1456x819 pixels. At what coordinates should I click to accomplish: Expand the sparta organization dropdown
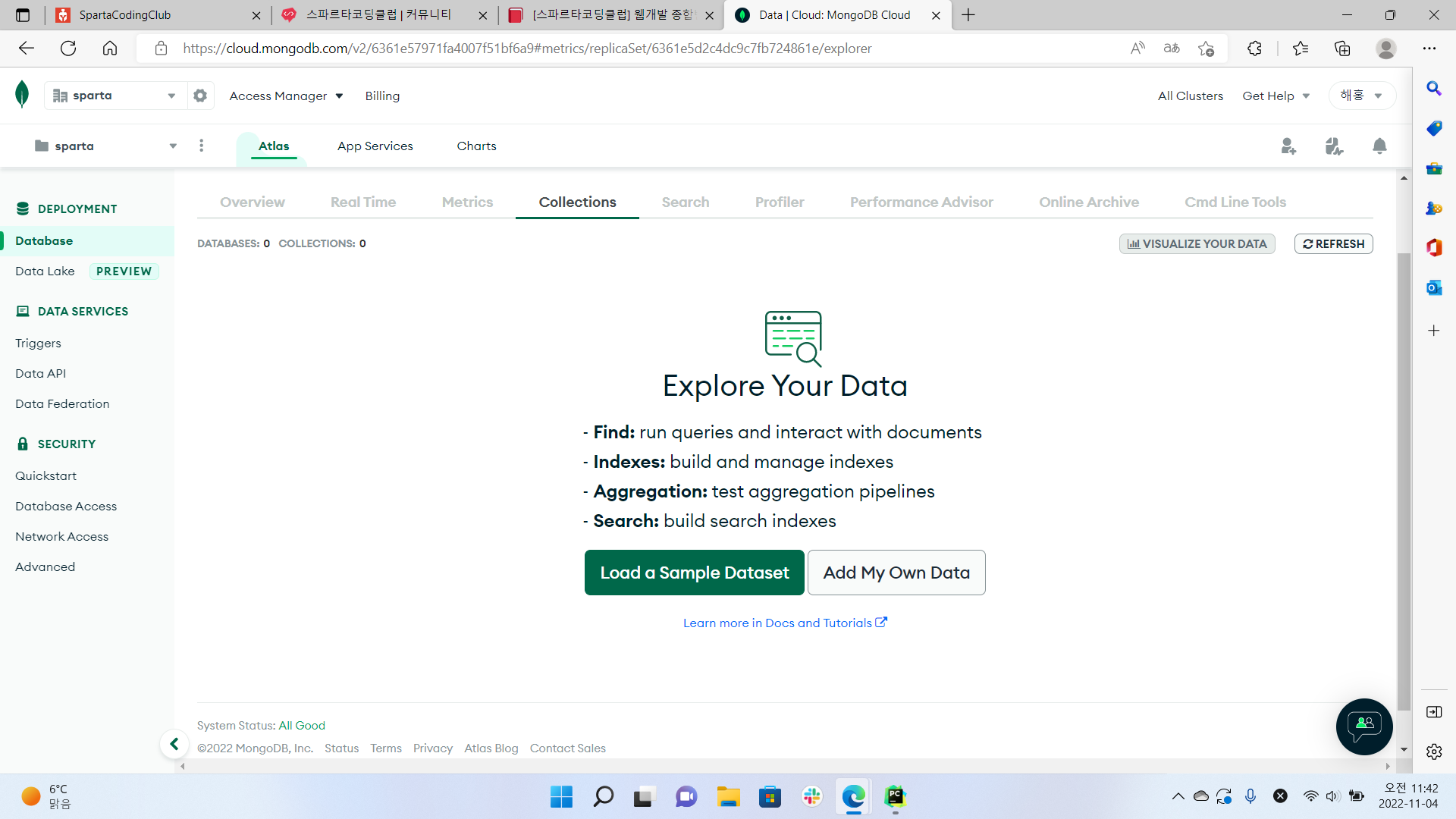click(x=115, y=96)
